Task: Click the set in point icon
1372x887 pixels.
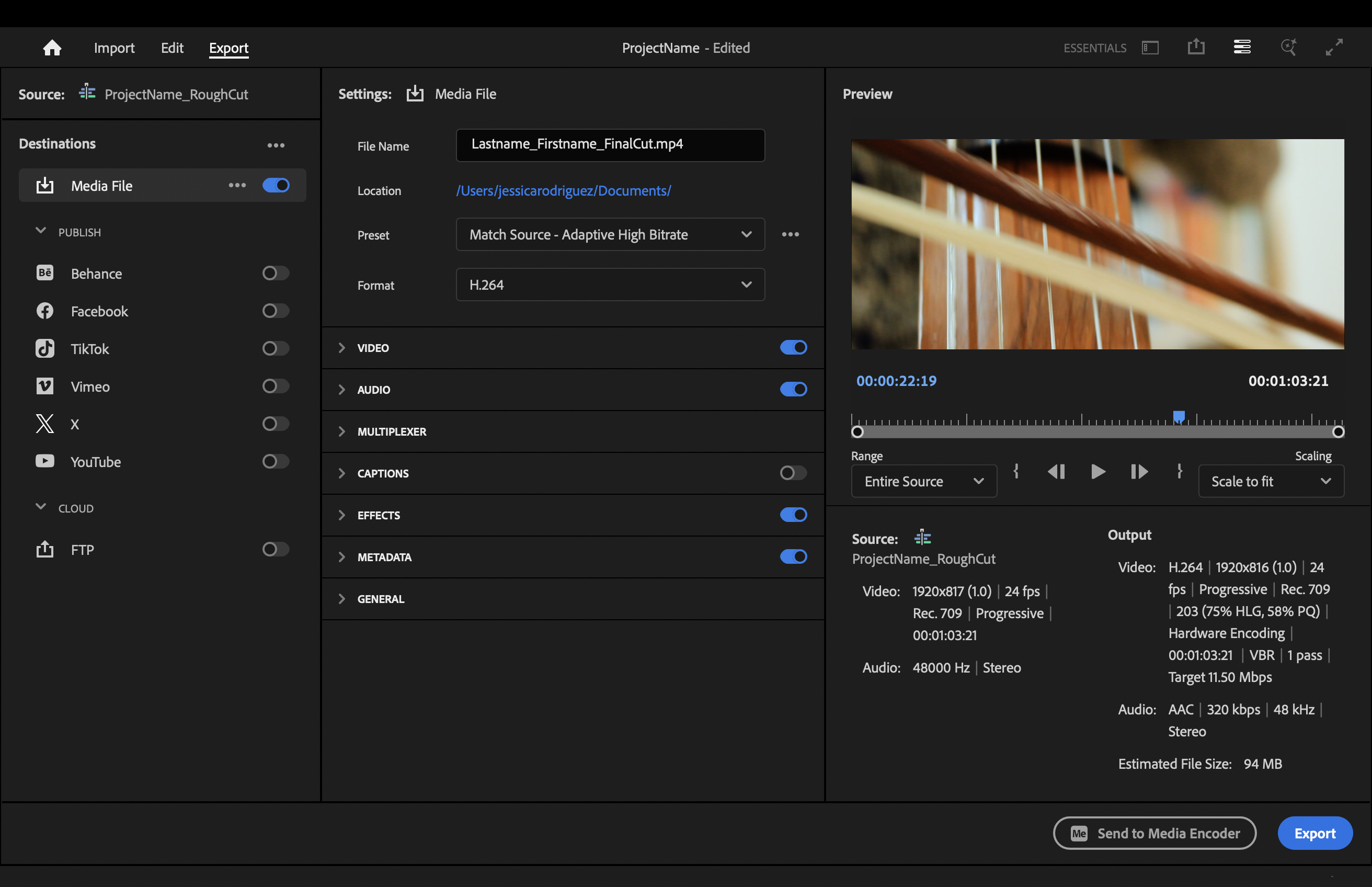Action: click(1016, 471)
